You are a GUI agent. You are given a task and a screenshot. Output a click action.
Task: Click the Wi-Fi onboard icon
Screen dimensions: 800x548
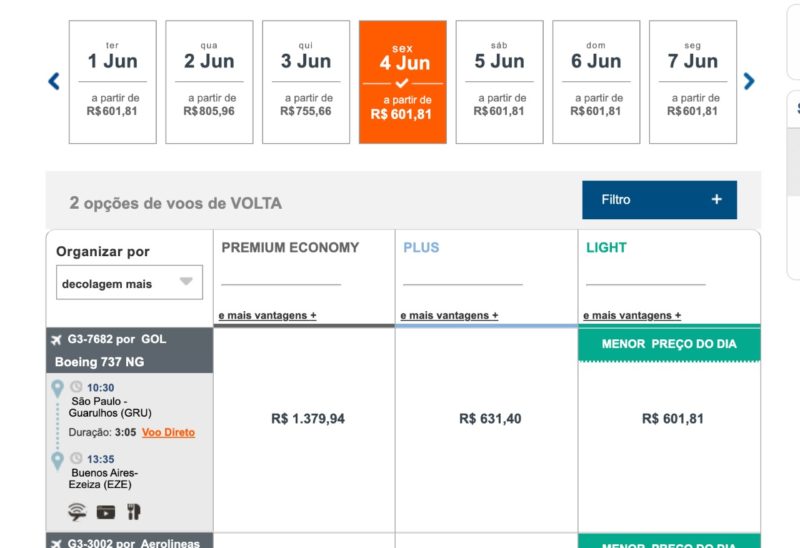click(x=77, y=512)
